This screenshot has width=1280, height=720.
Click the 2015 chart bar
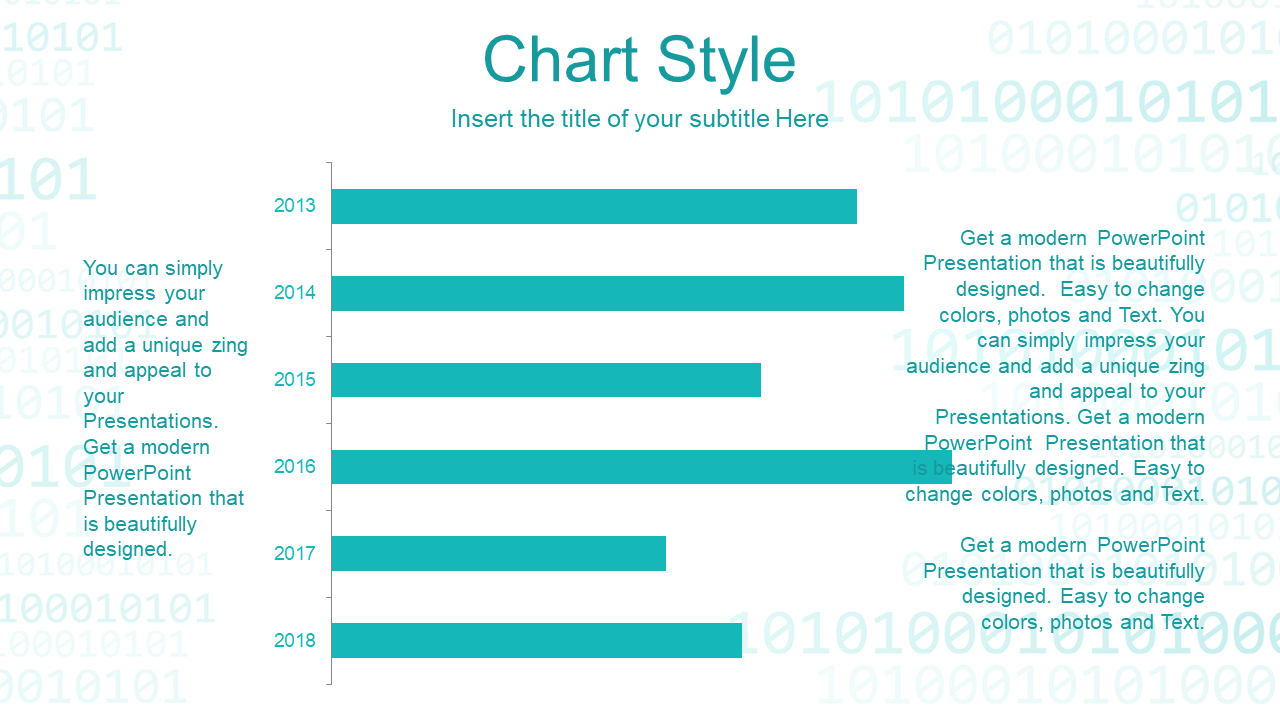click(x=546, y=380)
